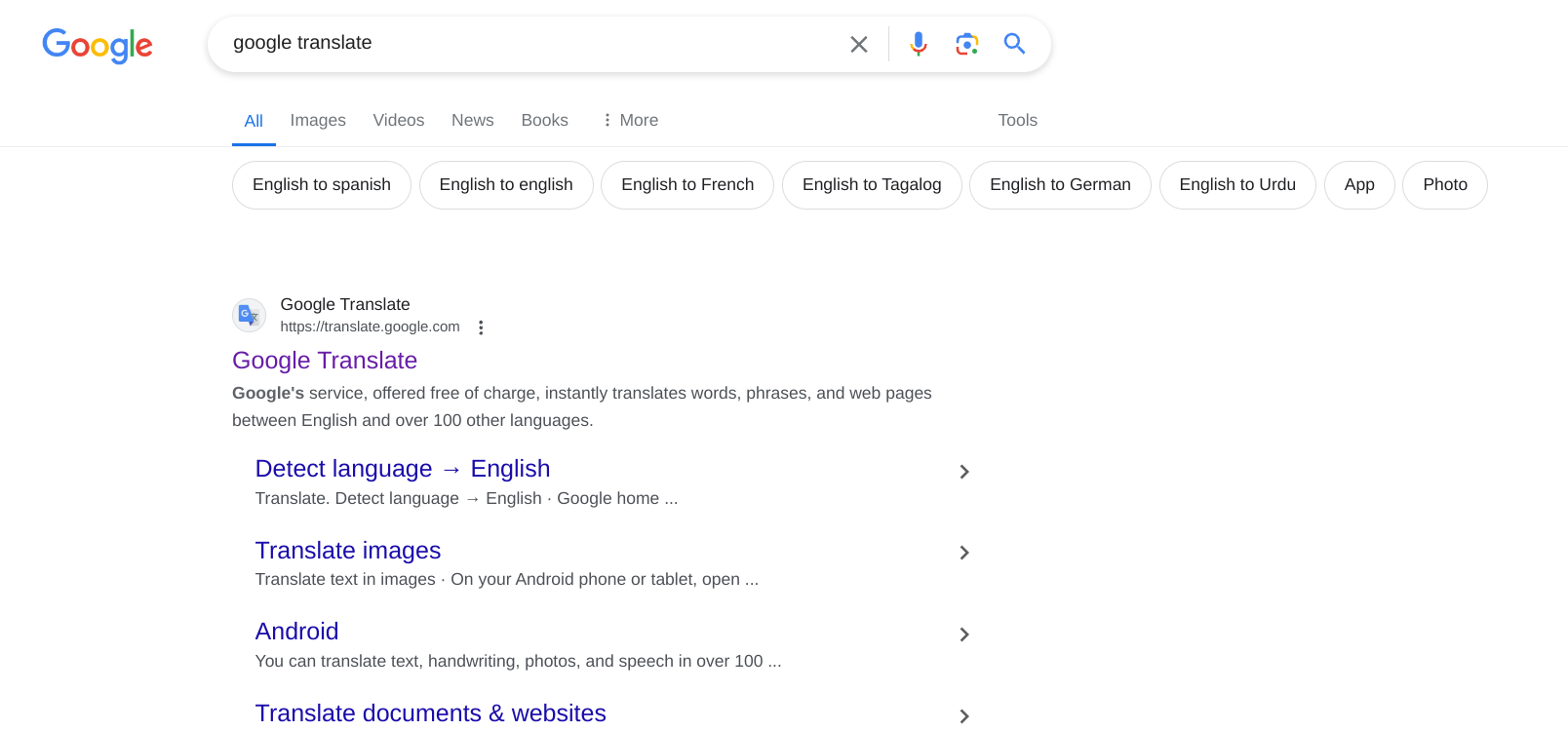Open the More search filters menu

(630, 120)
